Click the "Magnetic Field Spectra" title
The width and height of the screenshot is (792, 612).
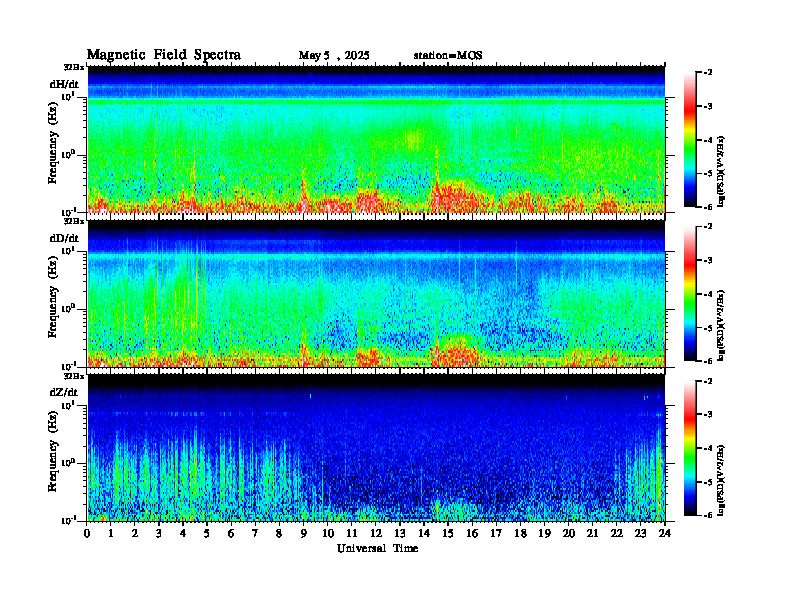pos(164,55)
